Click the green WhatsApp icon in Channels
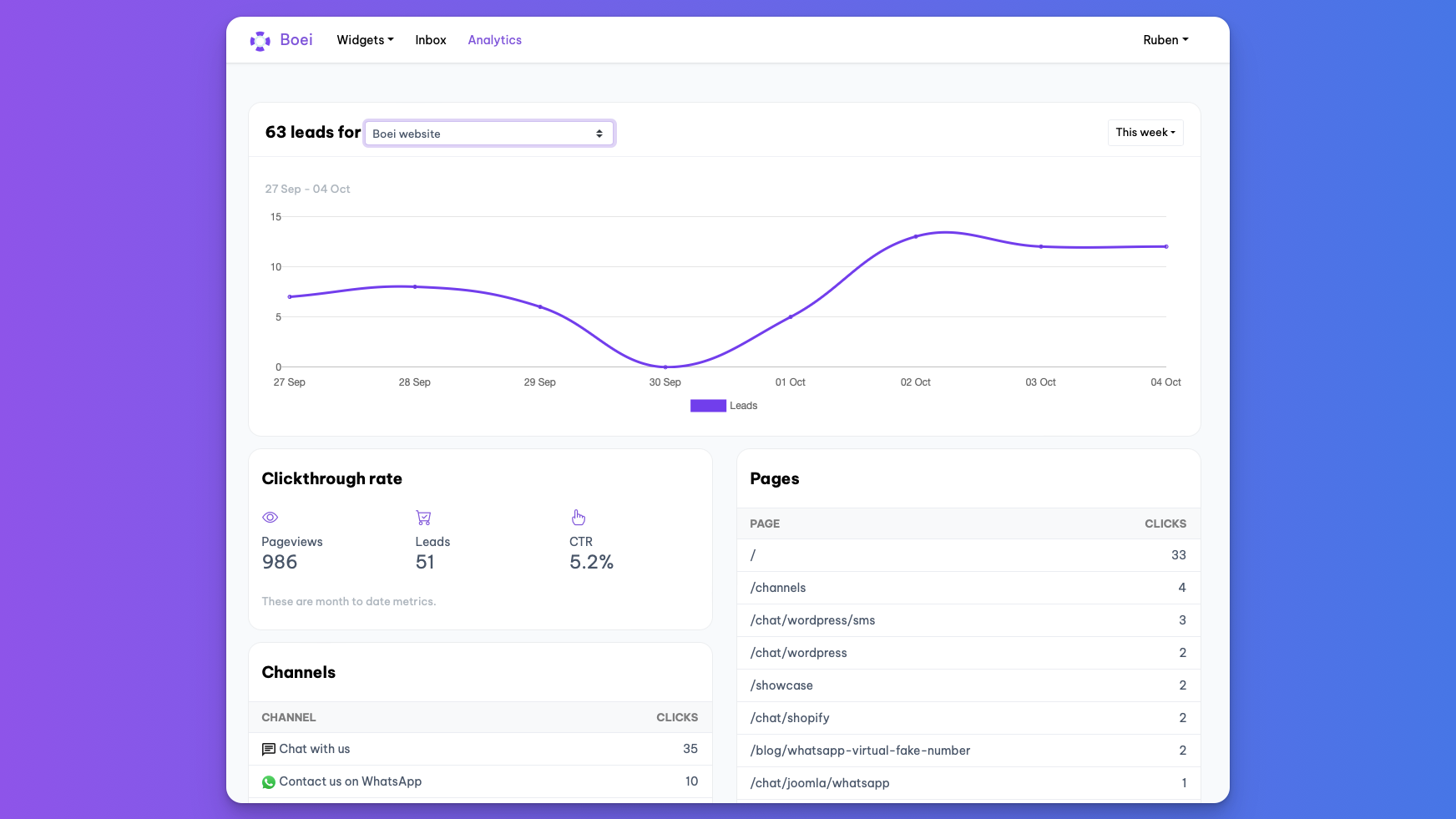The height and width of the screenshot is (819, 1456). (x=269, y=782)
